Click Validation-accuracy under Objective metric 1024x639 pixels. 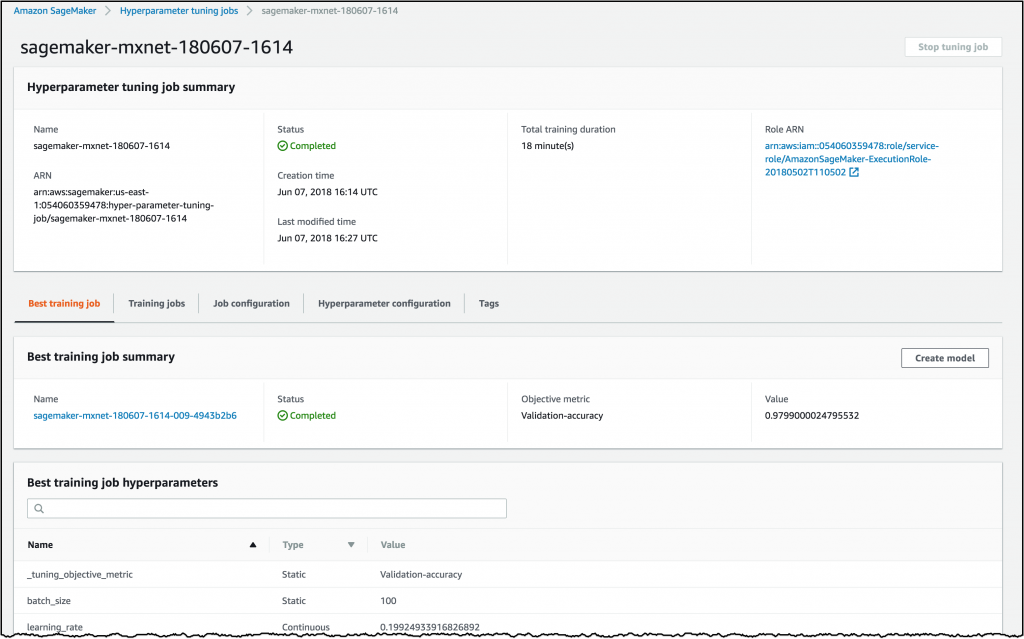pos(562,416)
